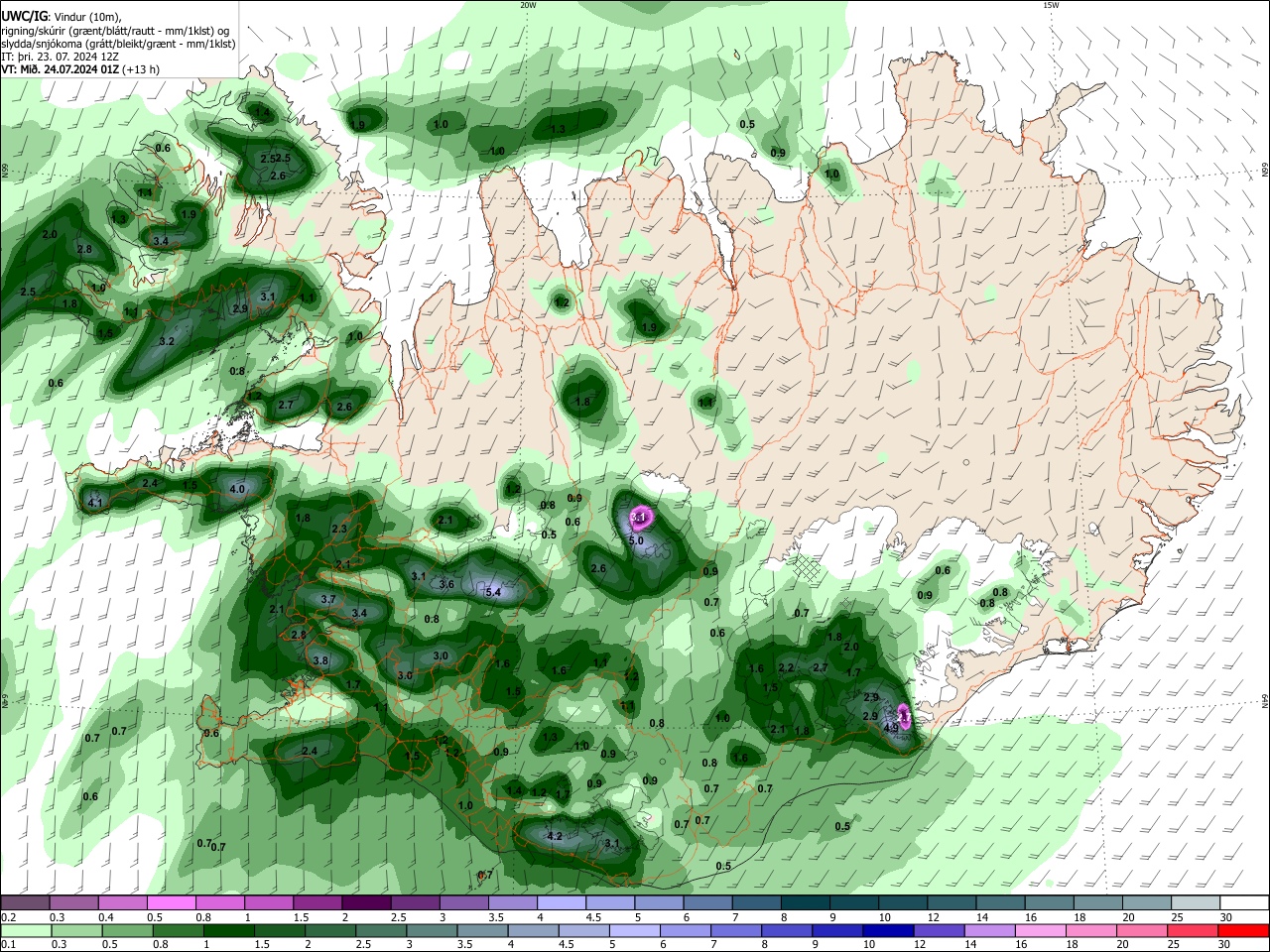Click the 2.2 value in the southeast rain area

787,667
